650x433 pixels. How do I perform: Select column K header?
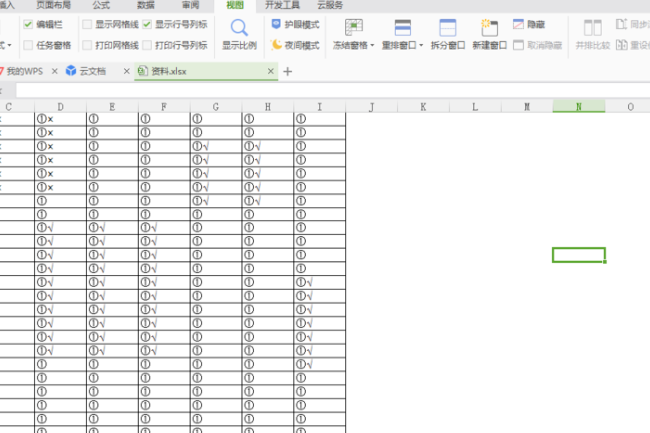(x=423, y=107)
